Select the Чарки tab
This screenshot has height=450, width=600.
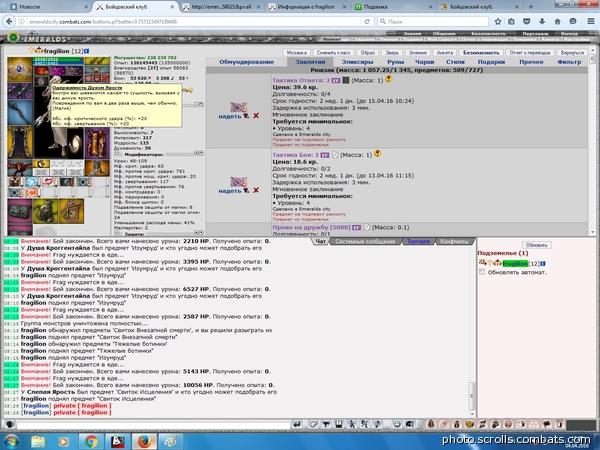click(425, 62)
